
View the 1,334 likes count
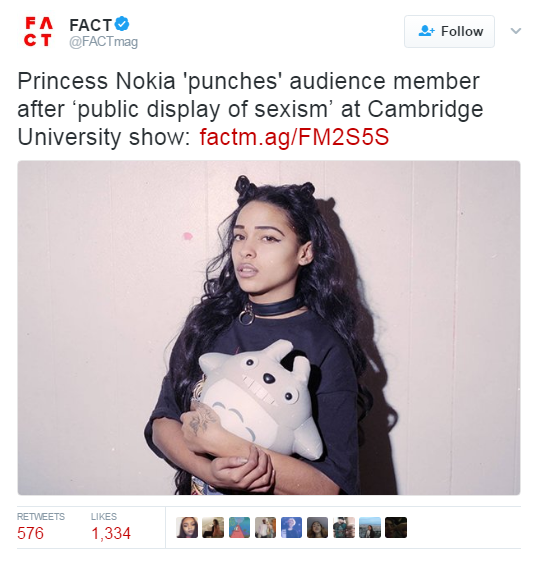111,533
